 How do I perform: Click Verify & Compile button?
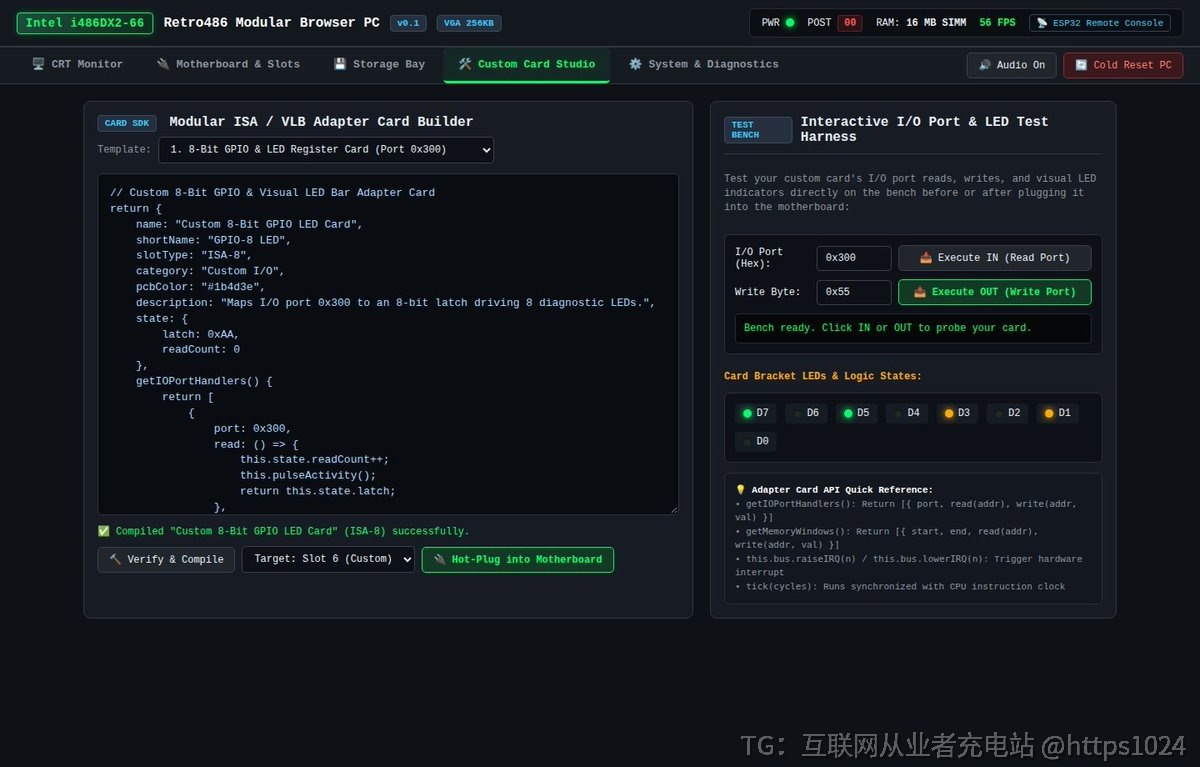point(166,560)
